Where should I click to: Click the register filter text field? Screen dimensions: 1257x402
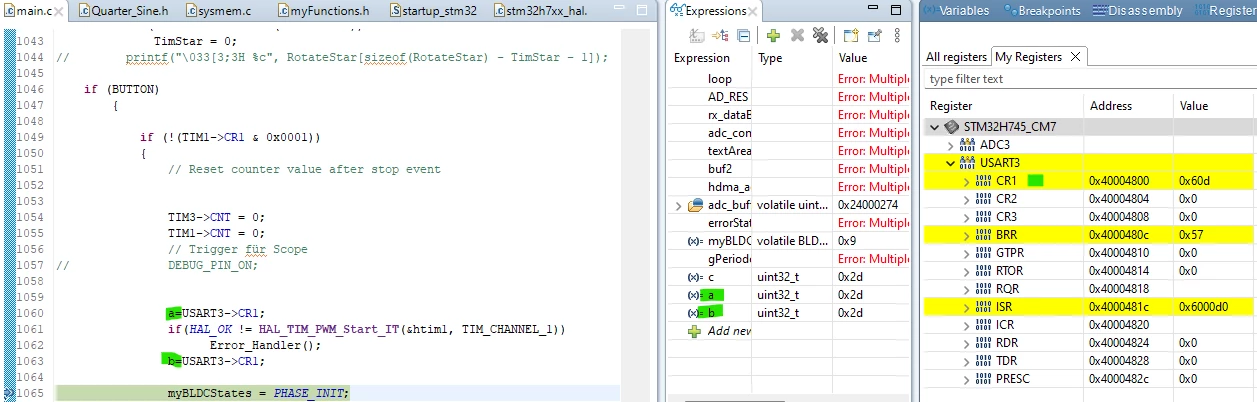(1088, 79)
